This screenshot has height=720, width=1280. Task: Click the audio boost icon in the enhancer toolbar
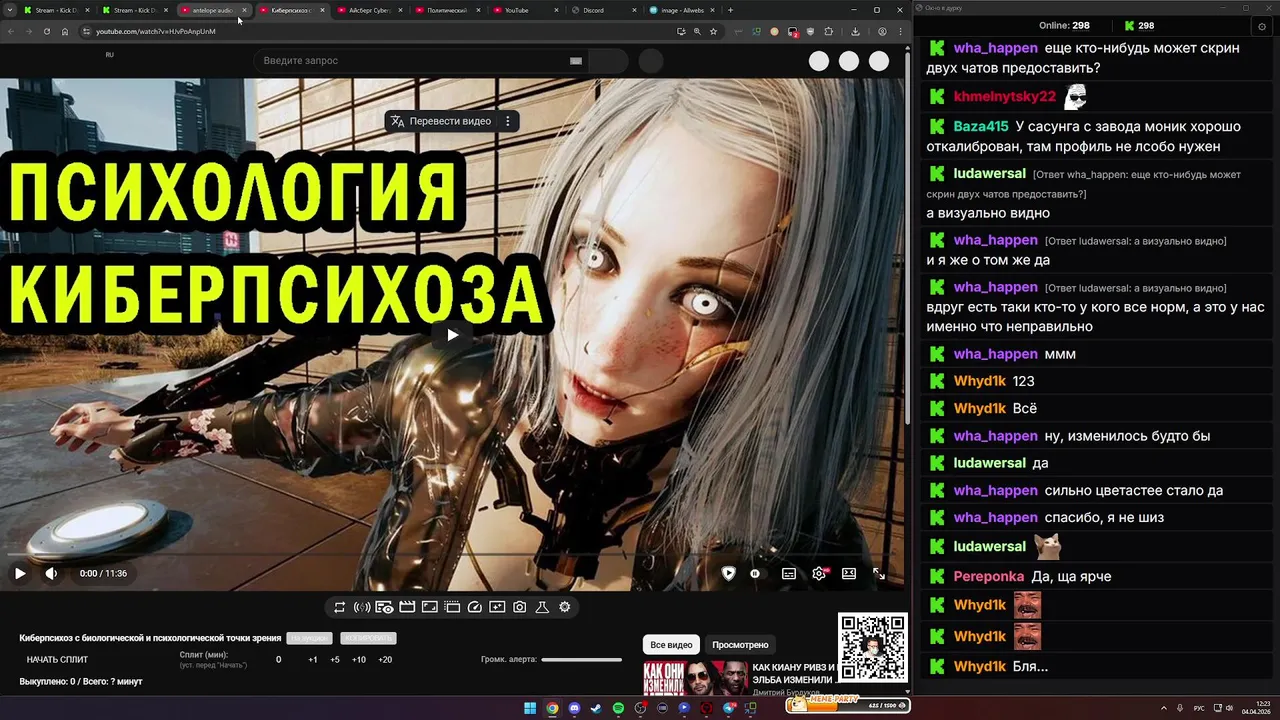click(362, 607)
